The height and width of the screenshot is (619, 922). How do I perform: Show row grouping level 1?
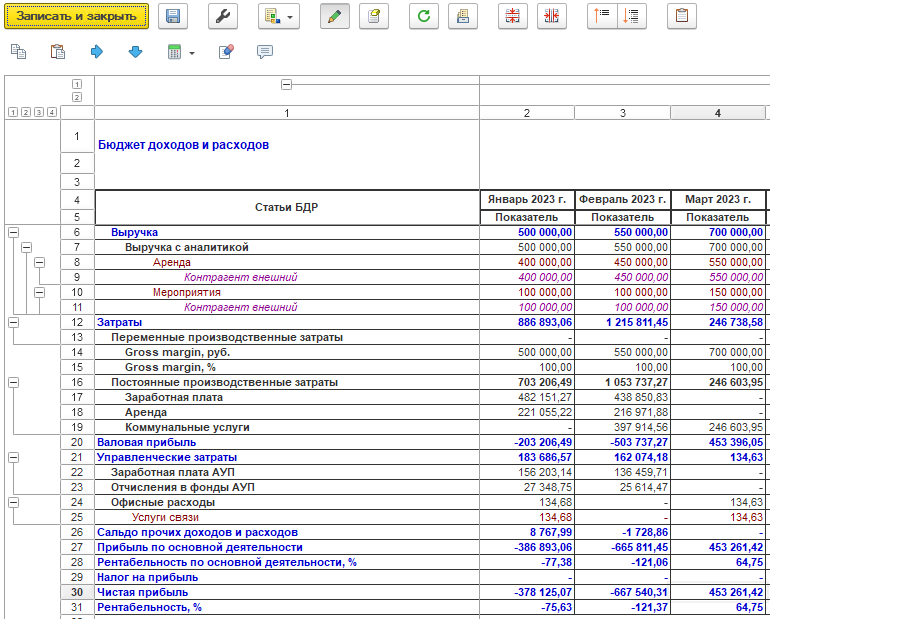coord(13,112)
